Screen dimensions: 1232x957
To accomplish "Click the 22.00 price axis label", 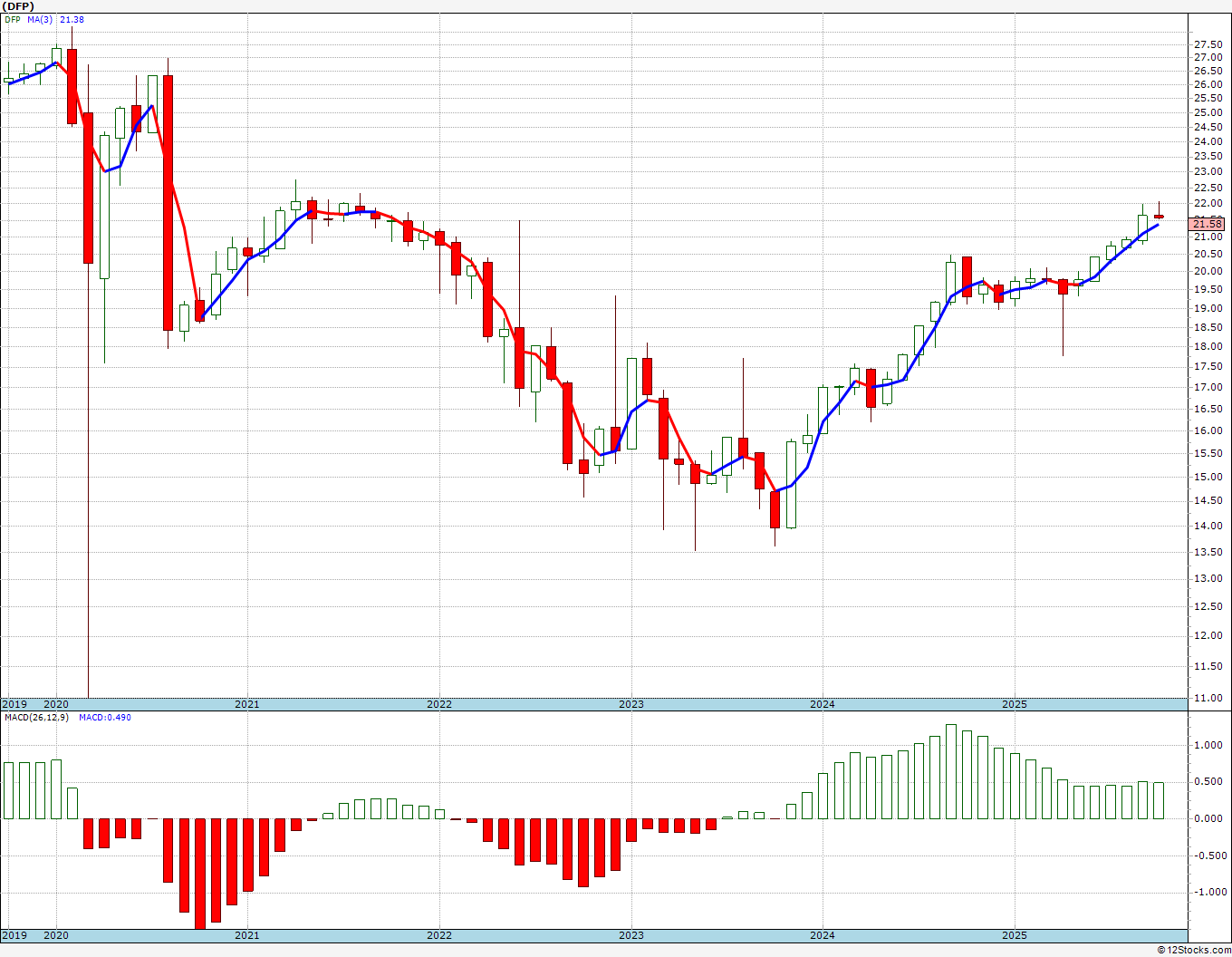I will click(x=1208, y=203).
